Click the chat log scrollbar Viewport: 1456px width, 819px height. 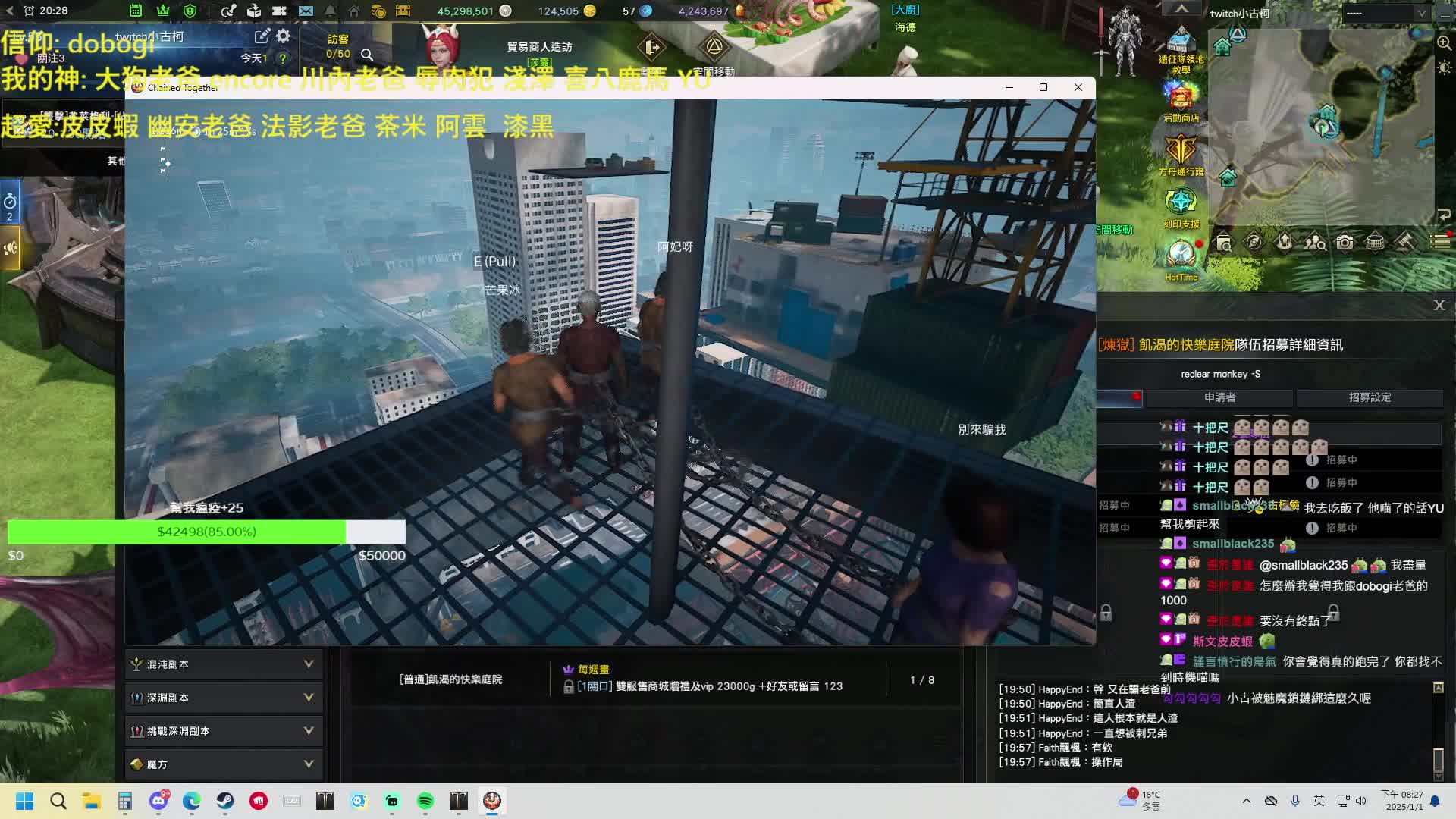tap(1438, 759)
